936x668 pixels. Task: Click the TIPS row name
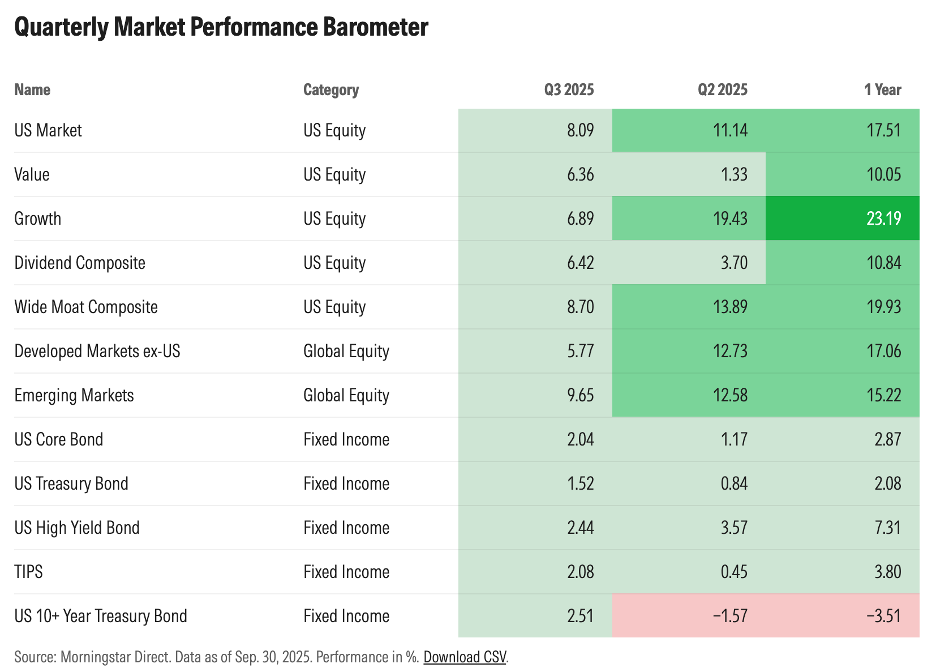click(29, 572)
